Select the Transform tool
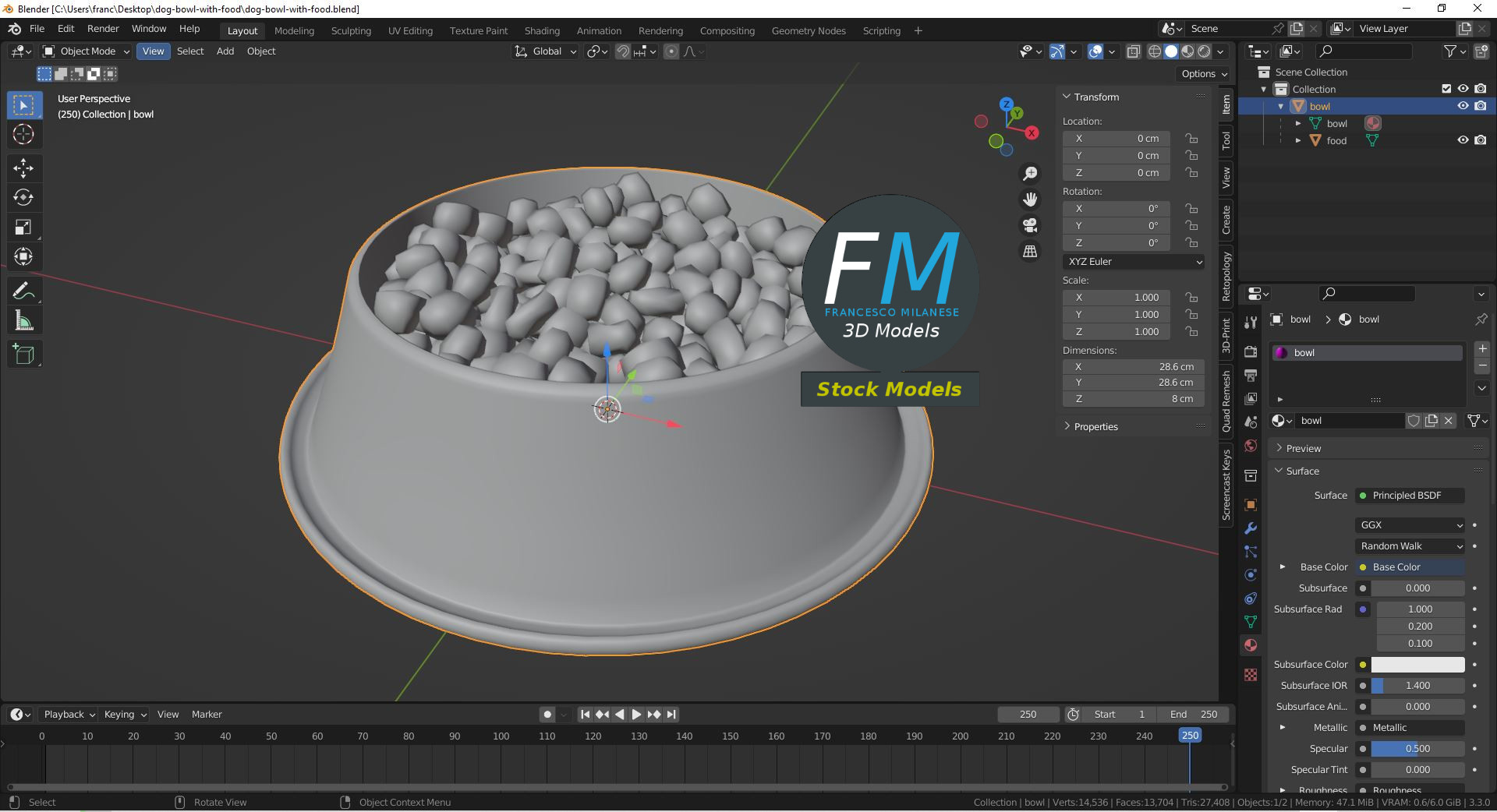The width and height of the screenshot is (1497, 812). (23, 256)
